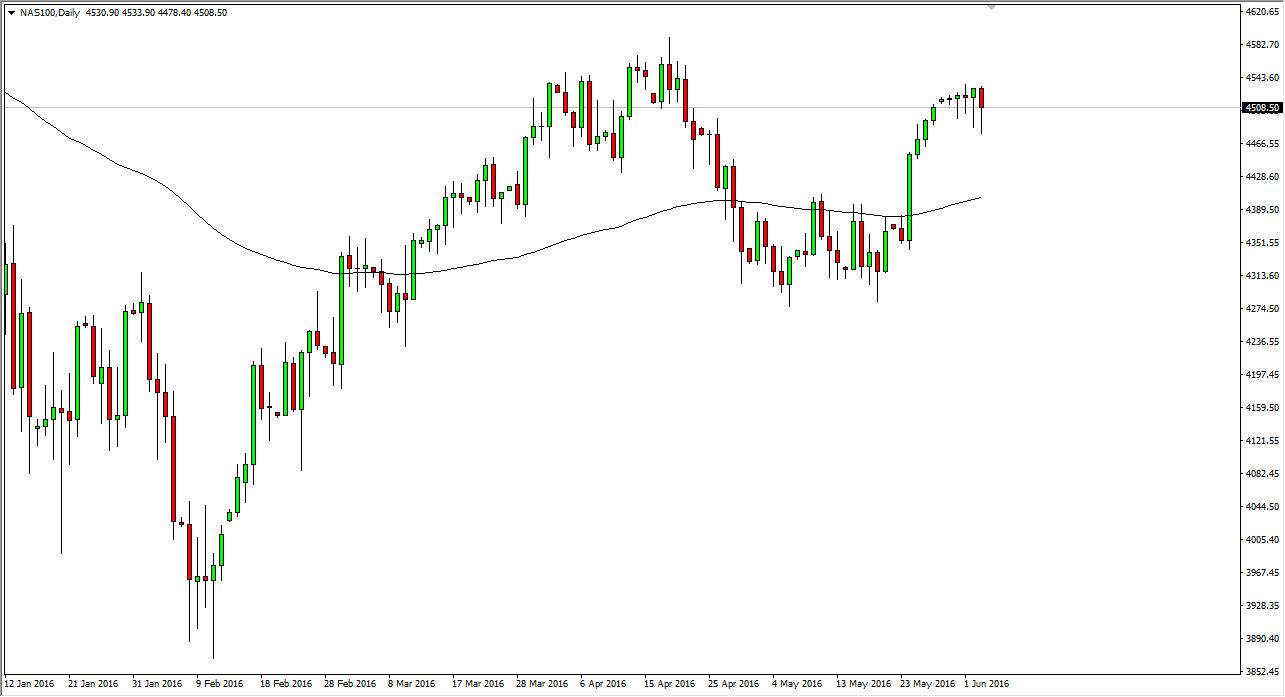Select the chart shift triangle marker at top
This screenshot has height=697, width=1285.
point(991,7)
